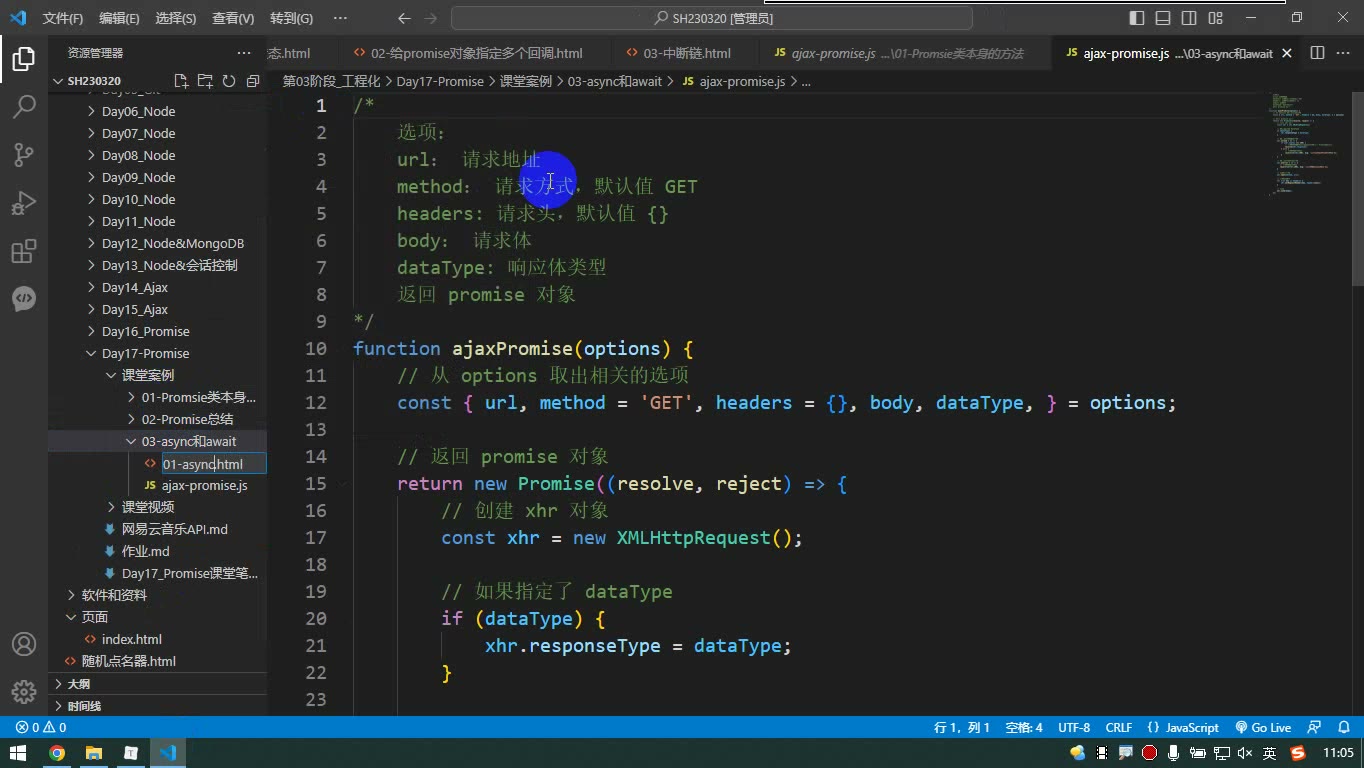Open ajax-promise.js in the file tree
This screenshot has height=768, width=1364.
(x=204, y=485)
